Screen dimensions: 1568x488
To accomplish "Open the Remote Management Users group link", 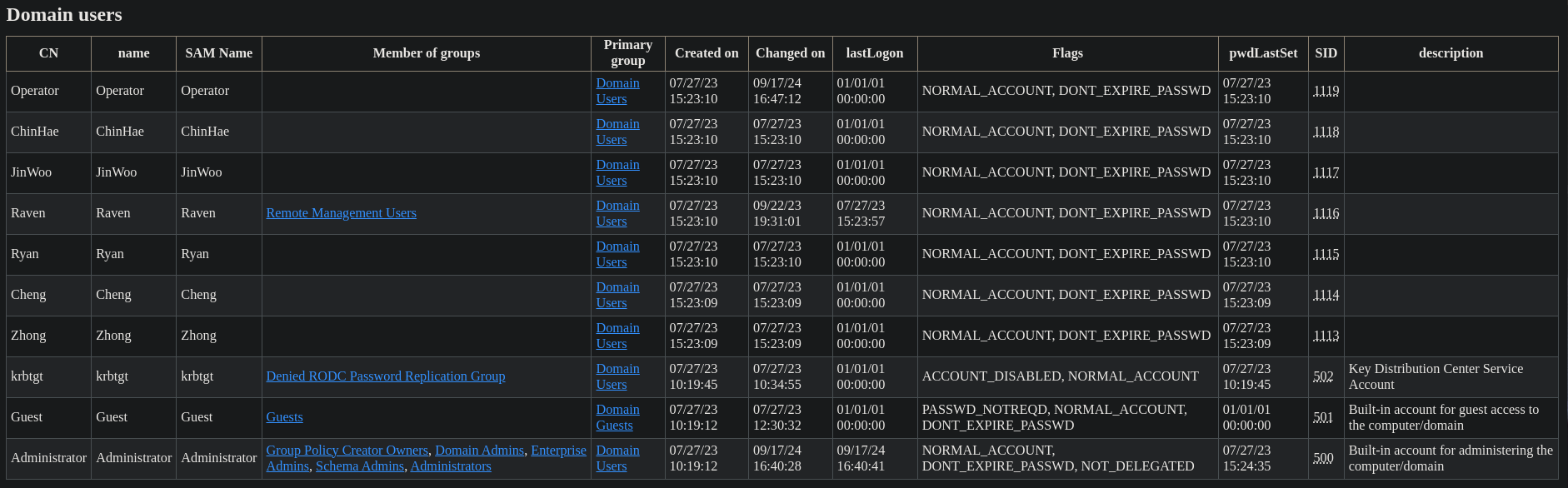I will pos(341,213).
